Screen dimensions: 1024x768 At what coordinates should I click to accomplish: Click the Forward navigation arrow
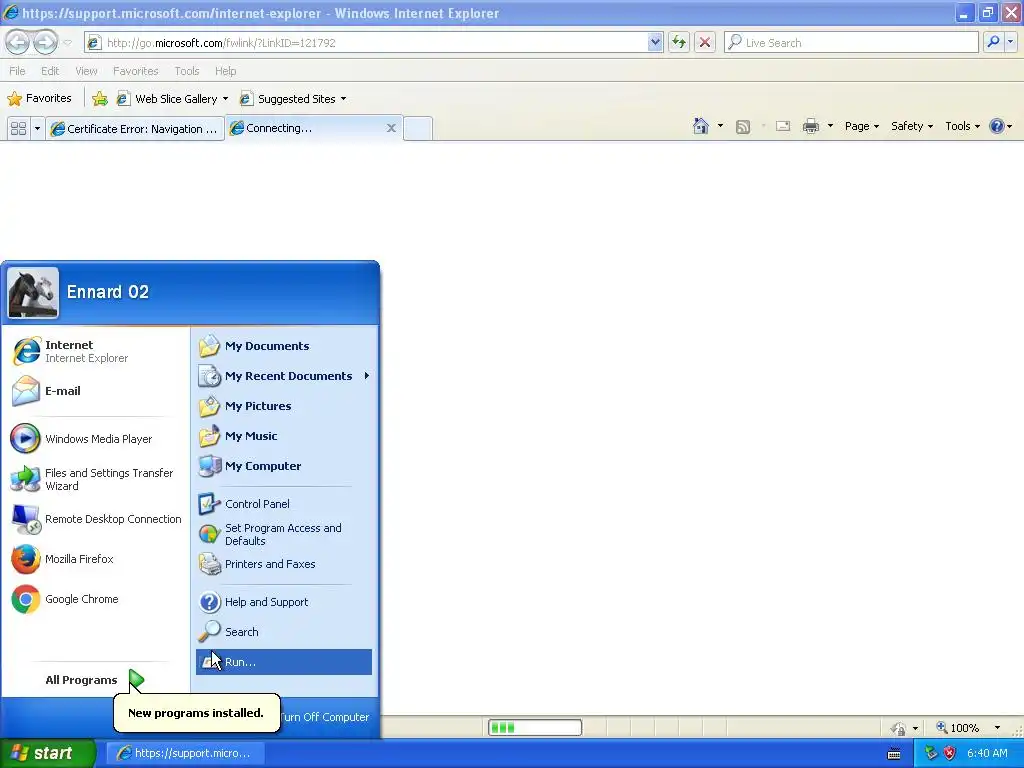45,42
